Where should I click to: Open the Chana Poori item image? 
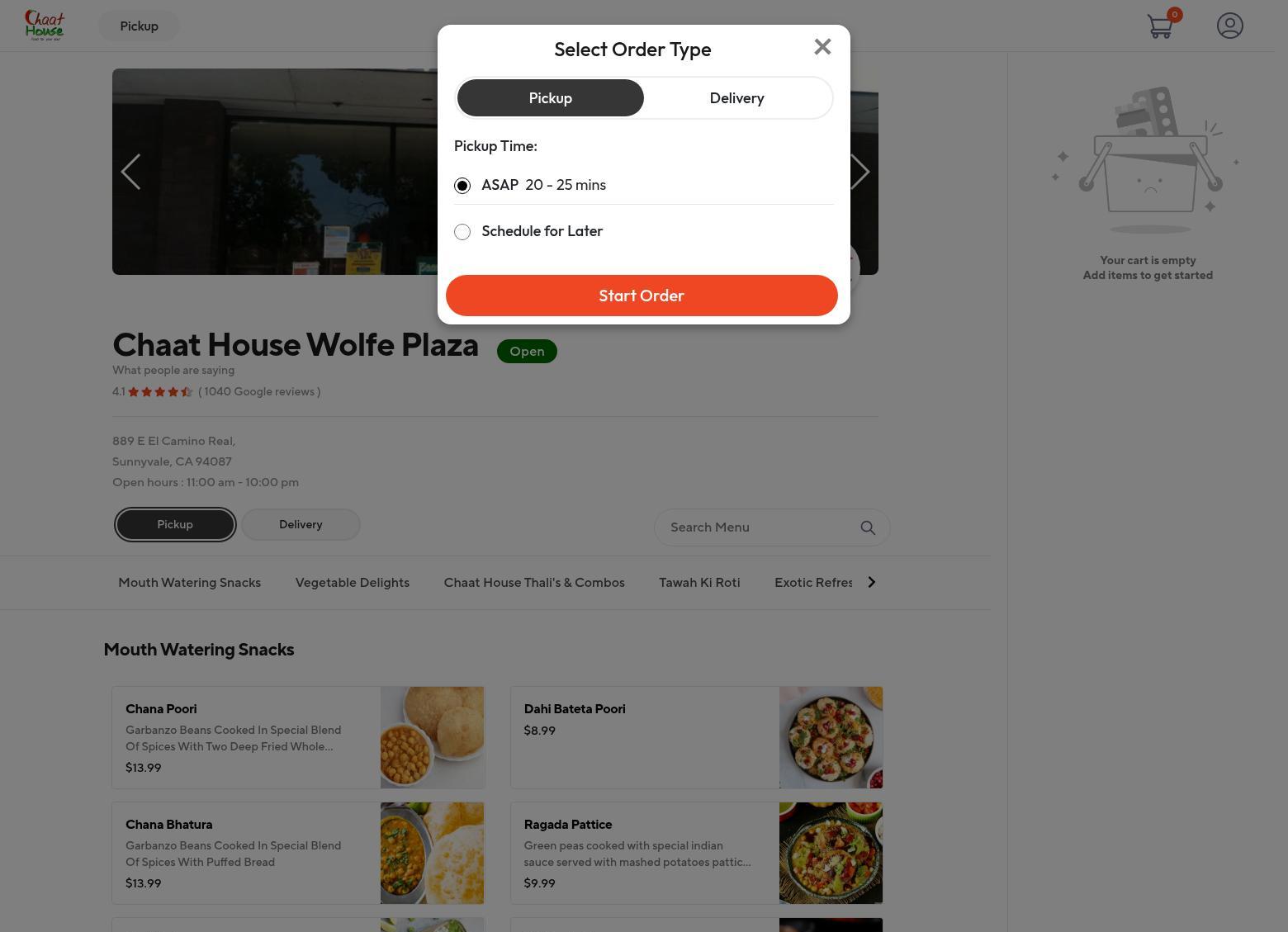[432, 737]
